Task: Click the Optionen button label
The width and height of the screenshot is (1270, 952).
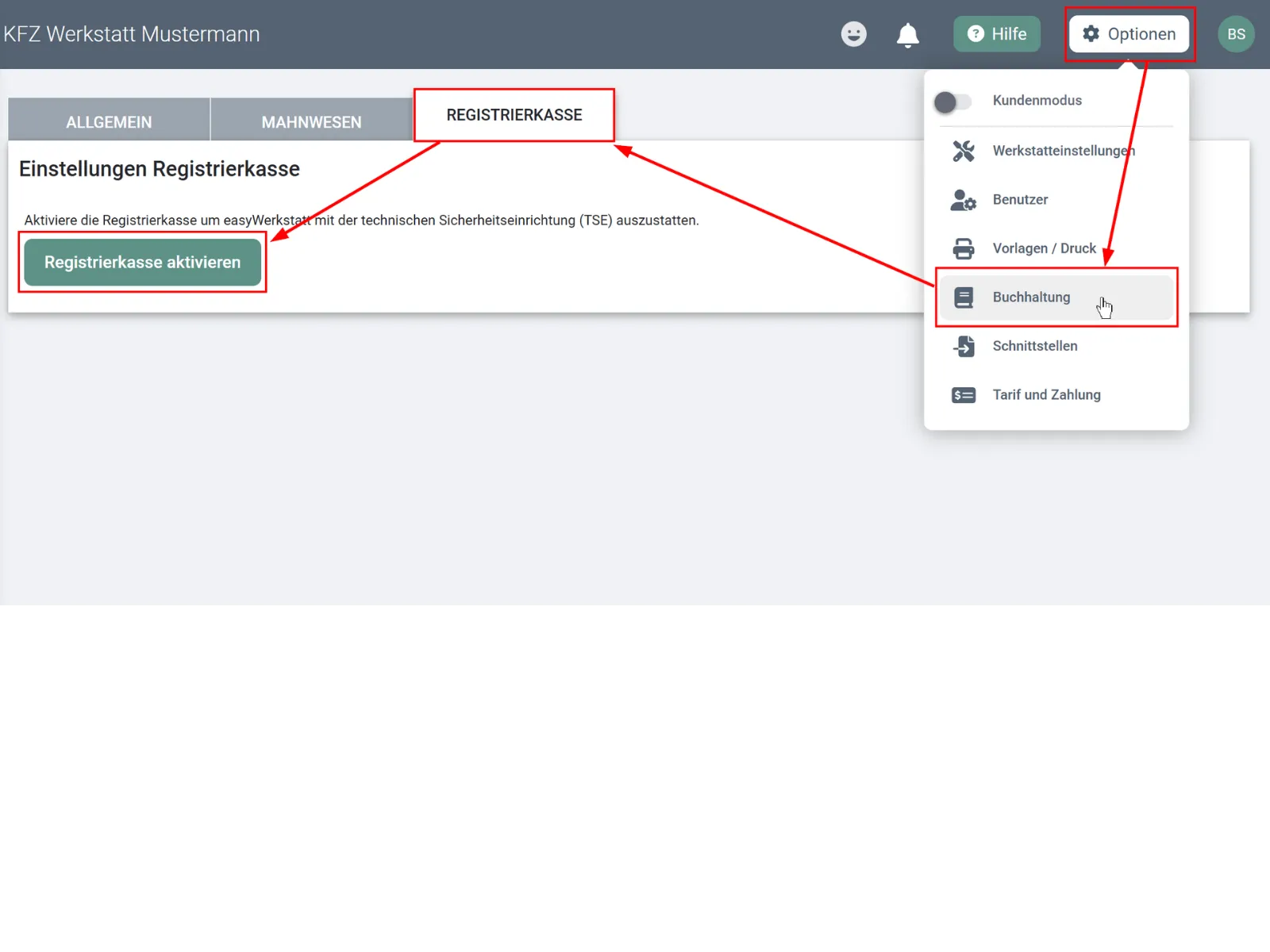Action: (x=1141, y=34)
